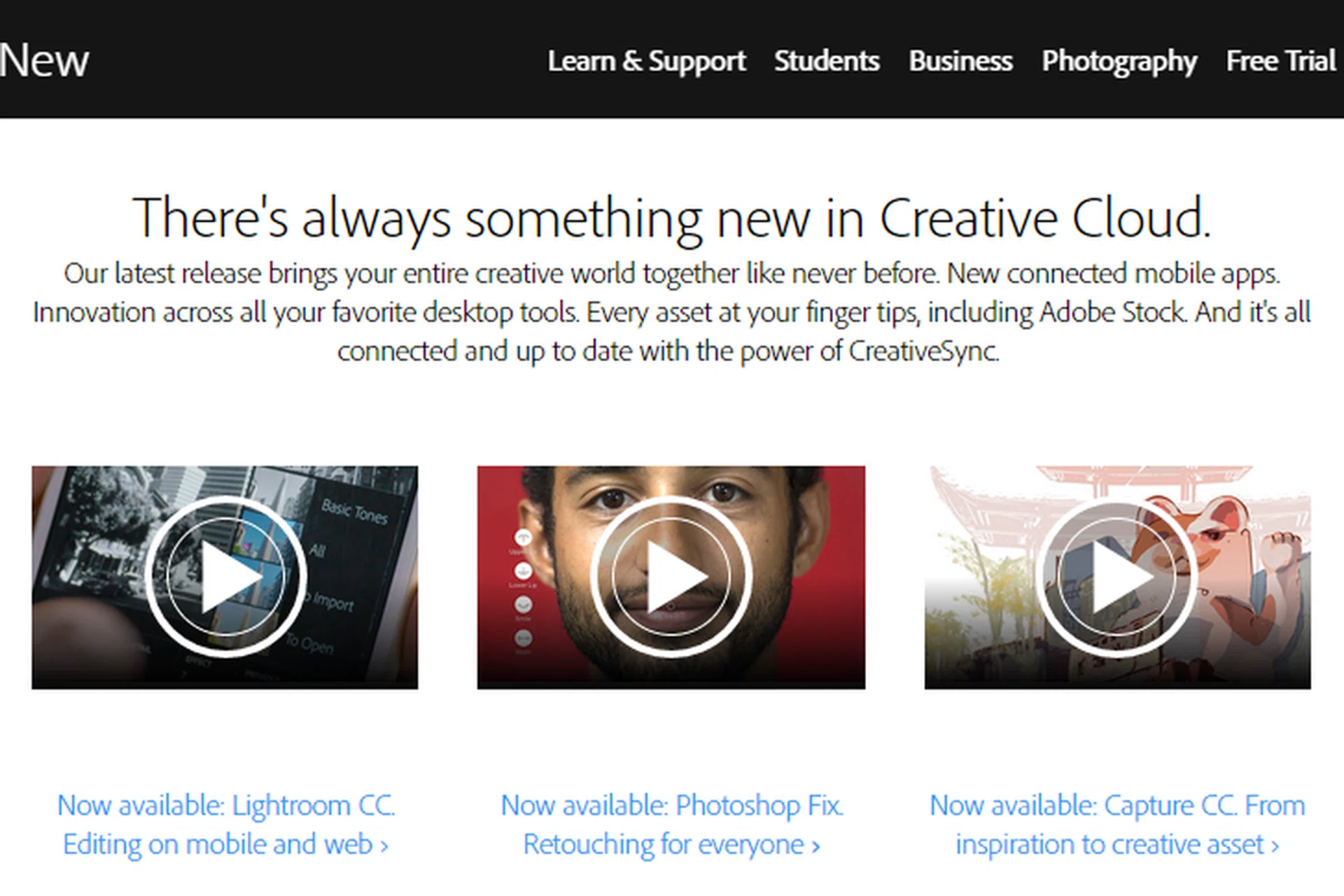The image size is (1344, 896).
Task: Click the Basic Tones label in Lightroom thumbnail
Action: pos(354,512)
